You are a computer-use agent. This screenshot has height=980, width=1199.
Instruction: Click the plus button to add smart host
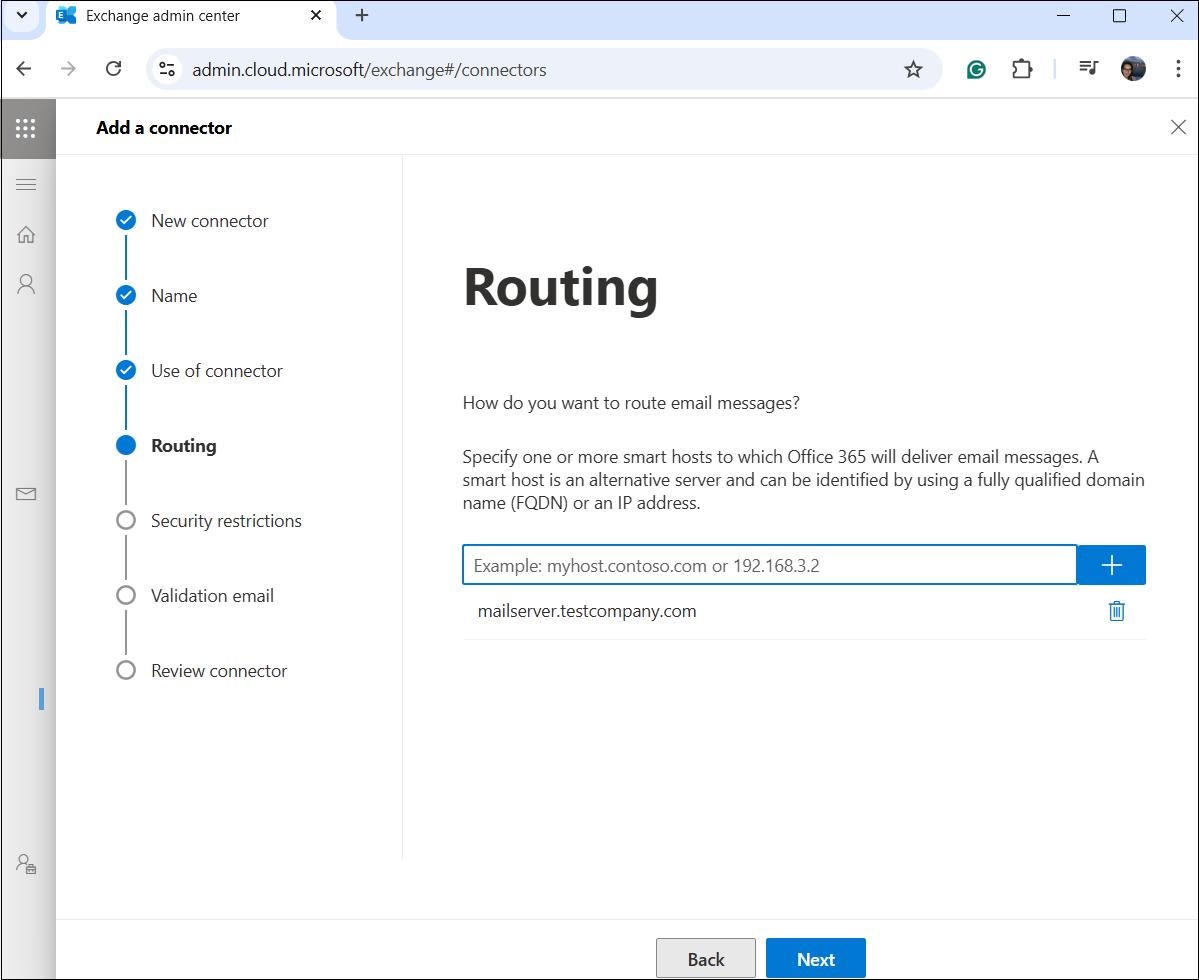1111,565
